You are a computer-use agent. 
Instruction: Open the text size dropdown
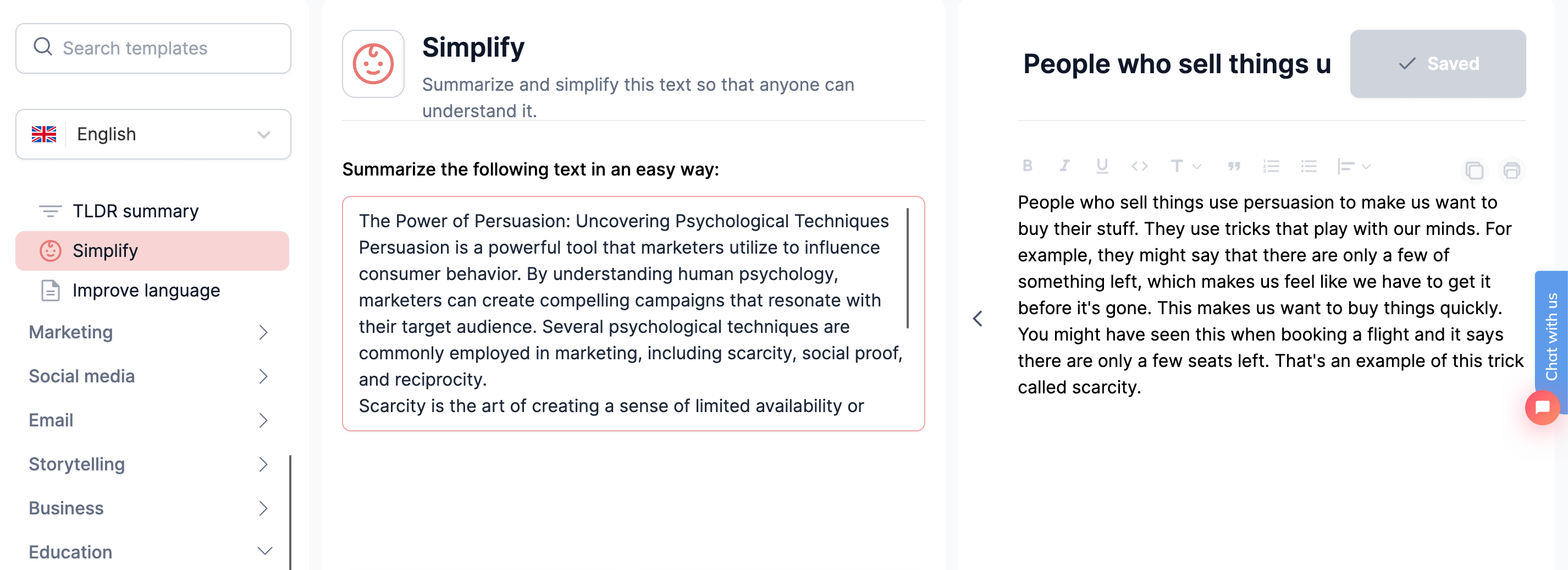point(1185,166)
